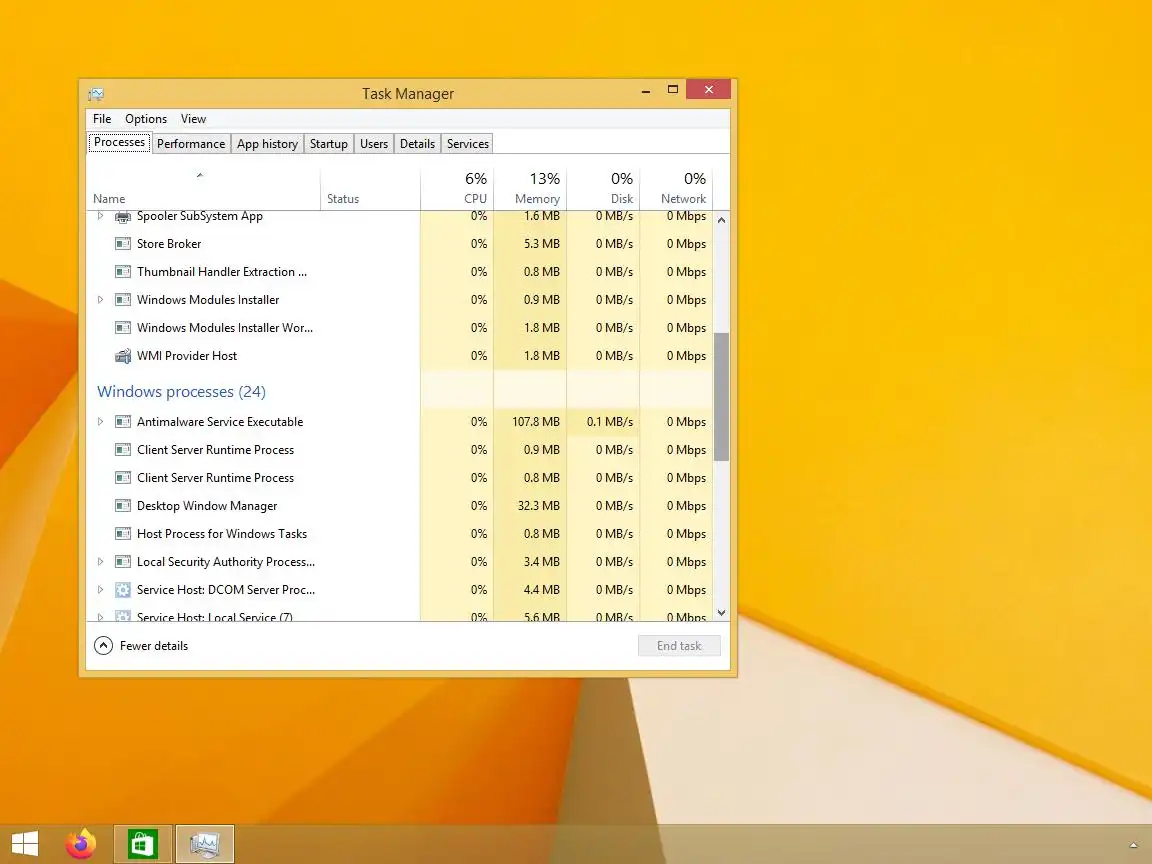Click the Desktop Window Manager icon

(123, 505)
